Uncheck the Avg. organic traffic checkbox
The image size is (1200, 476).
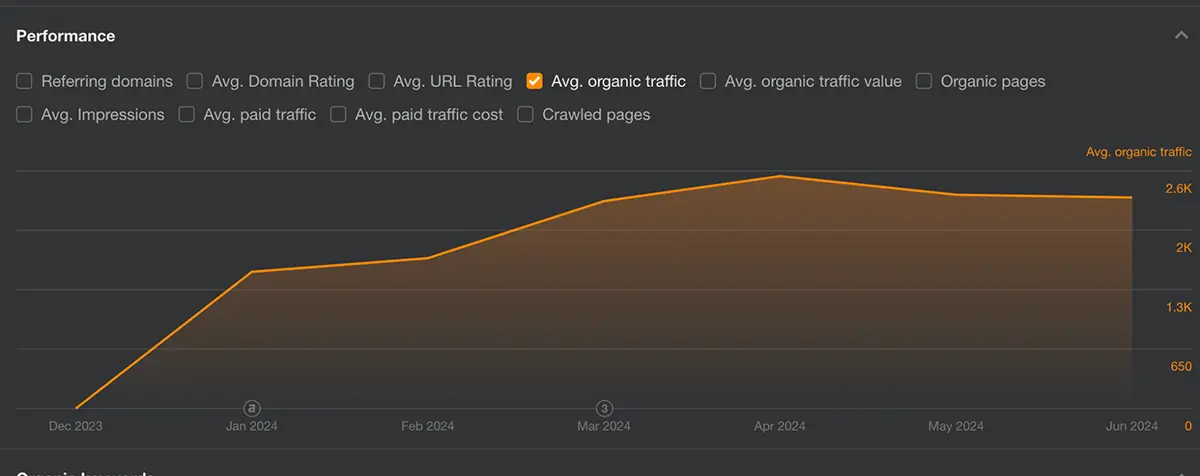point(535,81)
